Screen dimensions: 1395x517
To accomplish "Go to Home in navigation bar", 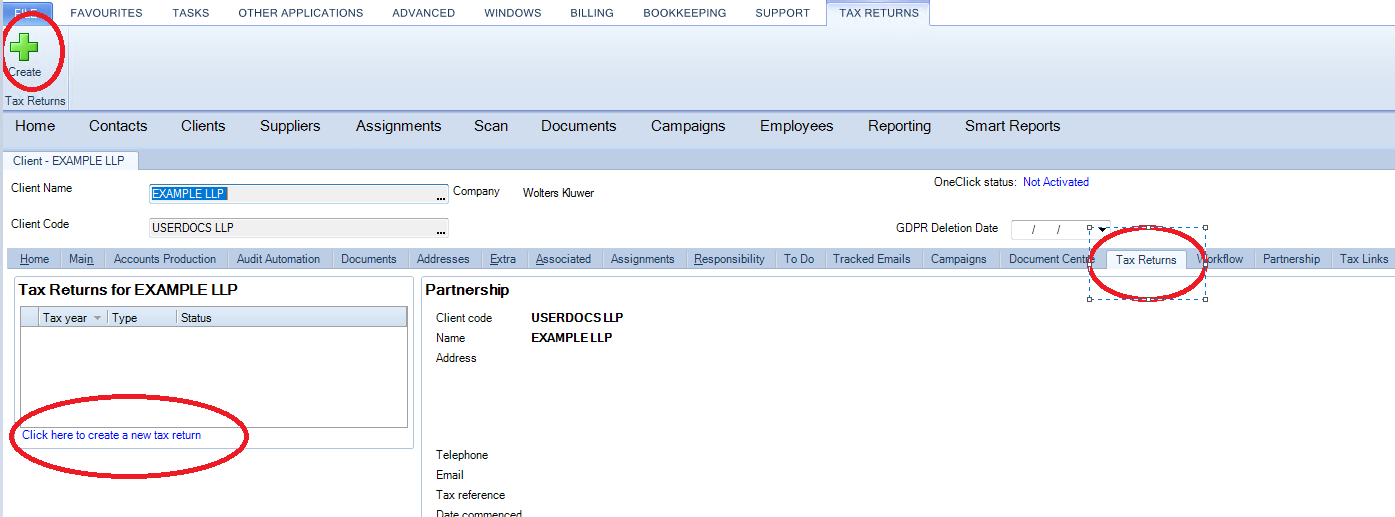I will coord(35,126).
